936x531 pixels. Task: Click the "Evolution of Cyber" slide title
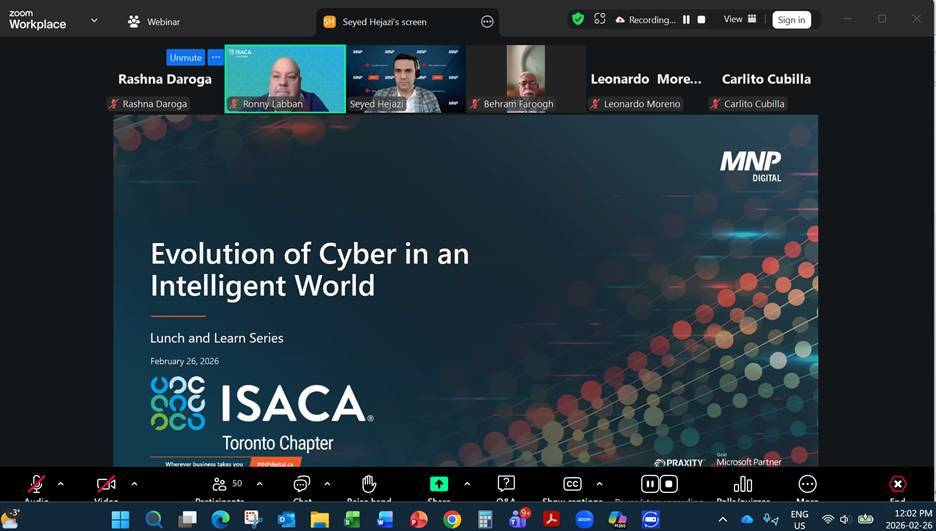[310, 269]
